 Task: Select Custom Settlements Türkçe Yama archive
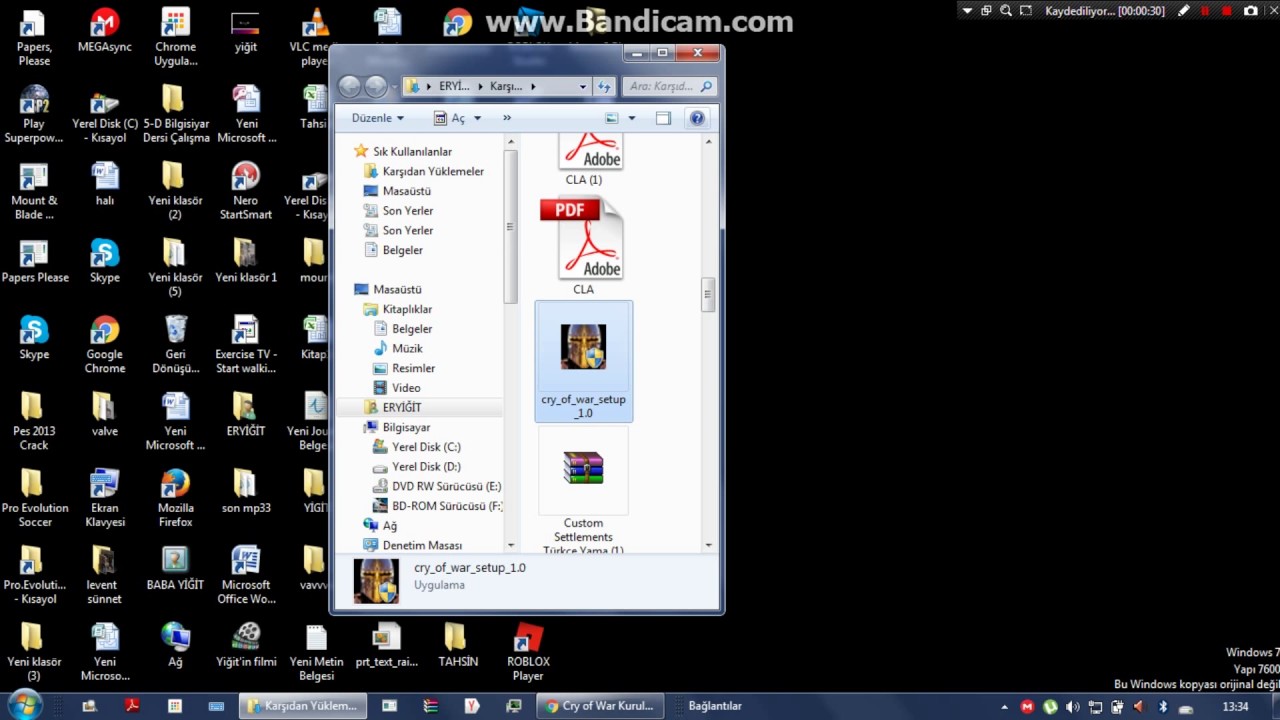pyautogui.click(x=583, y=492)
